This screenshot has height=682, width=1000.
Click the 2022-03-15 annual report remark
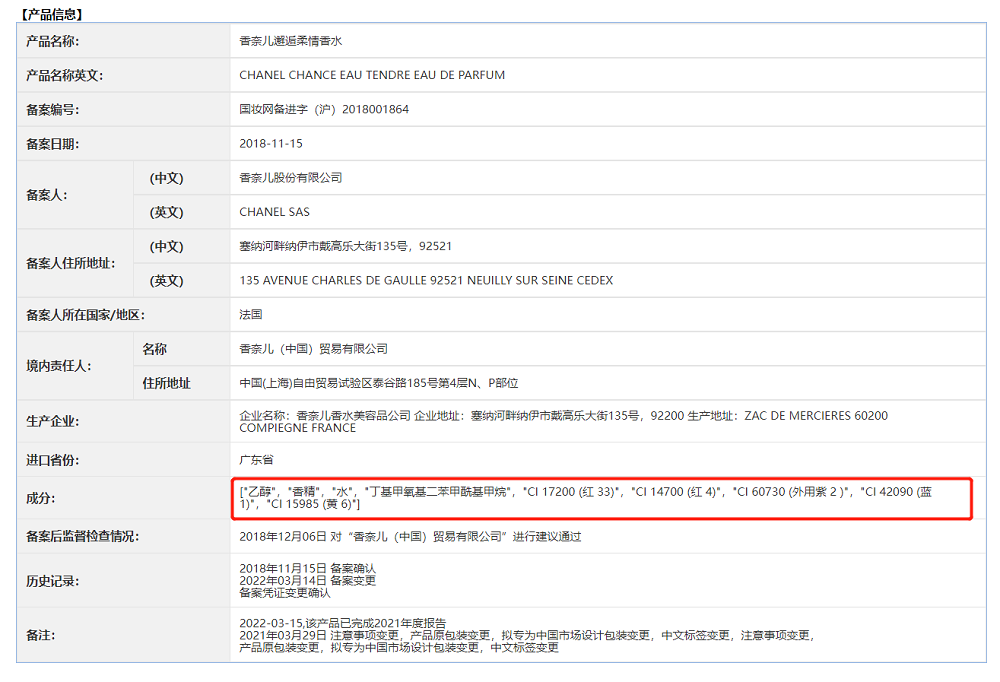click(x=343, y=622)
